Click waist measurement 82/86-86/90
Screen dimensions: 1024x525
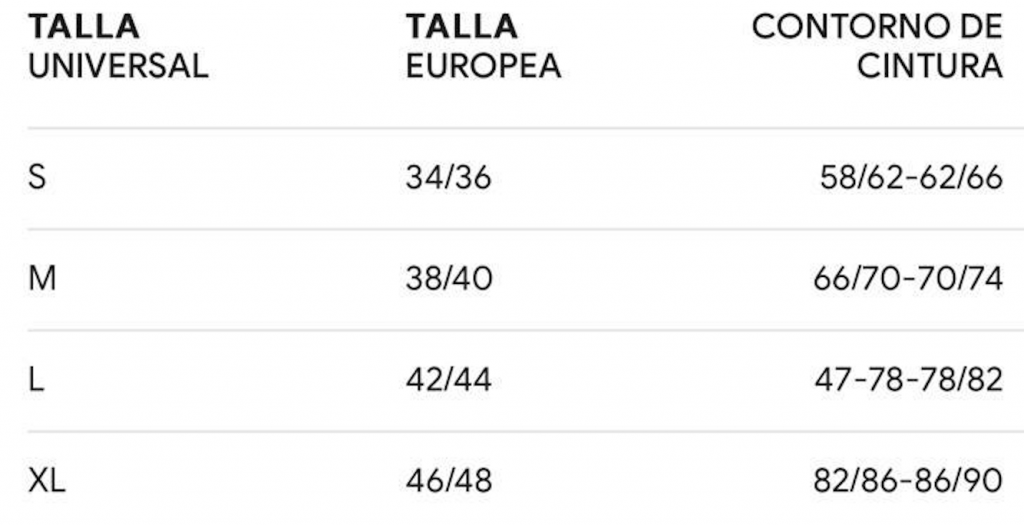pos(908,481)
